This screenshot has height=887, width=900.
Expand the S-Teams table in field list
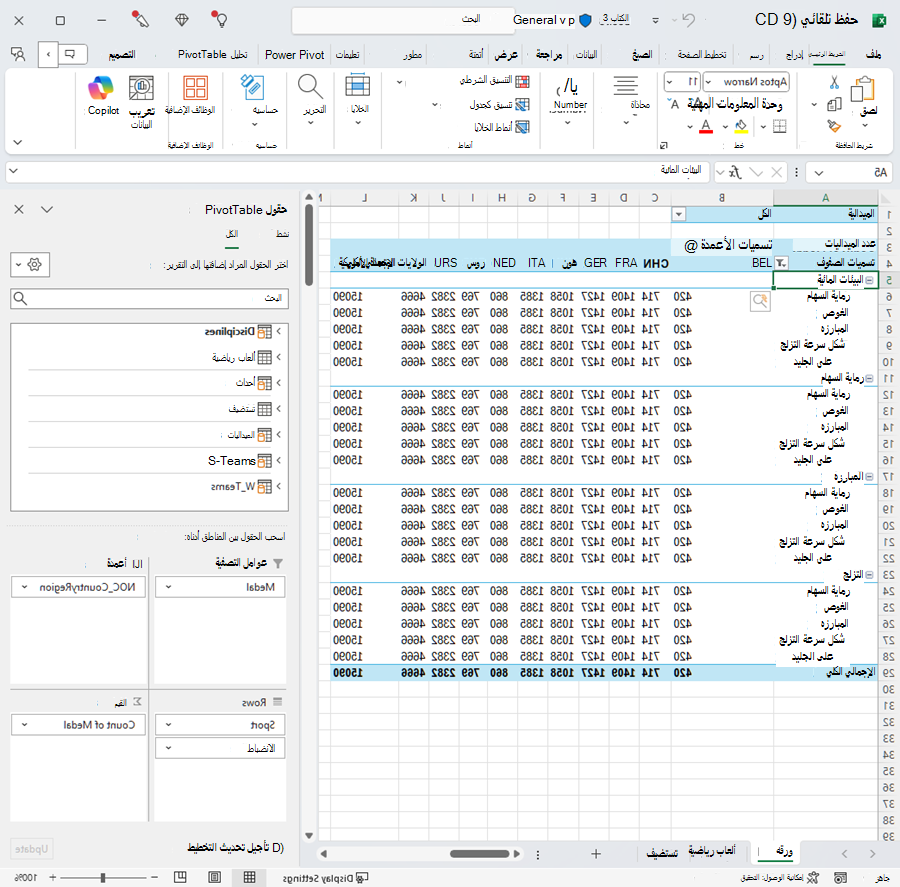pyautogui.click(x=278, y=460)
